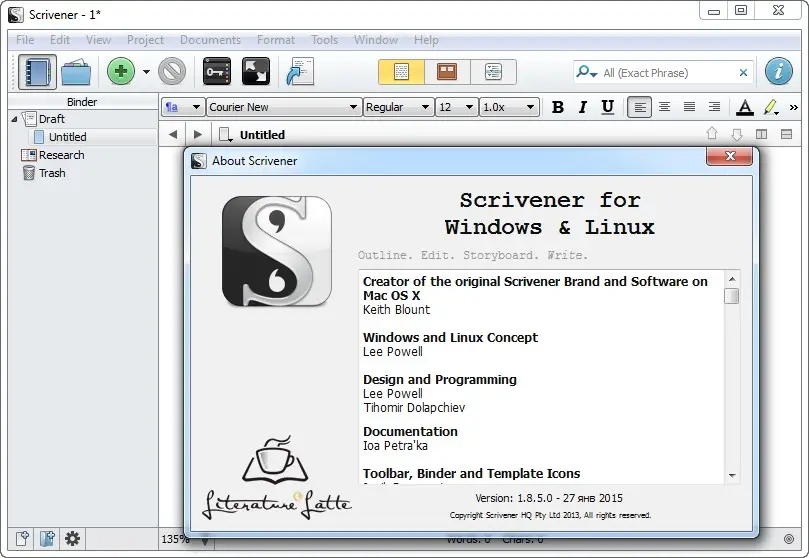Open the Help menu

tap(426, 40)
